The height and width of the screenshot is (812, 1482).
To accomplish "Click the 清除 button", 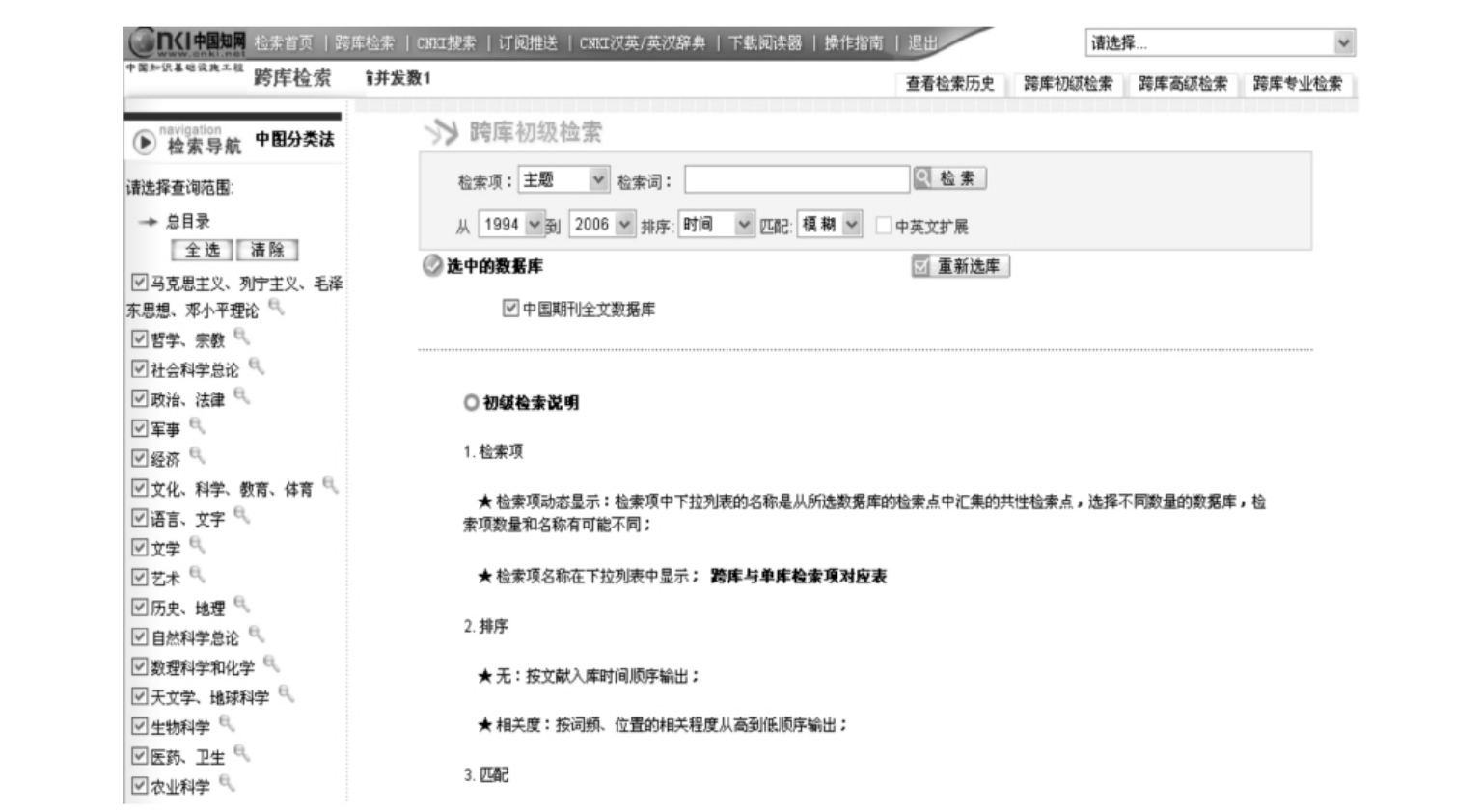I will pyautogui.click(x=267, y=250).
